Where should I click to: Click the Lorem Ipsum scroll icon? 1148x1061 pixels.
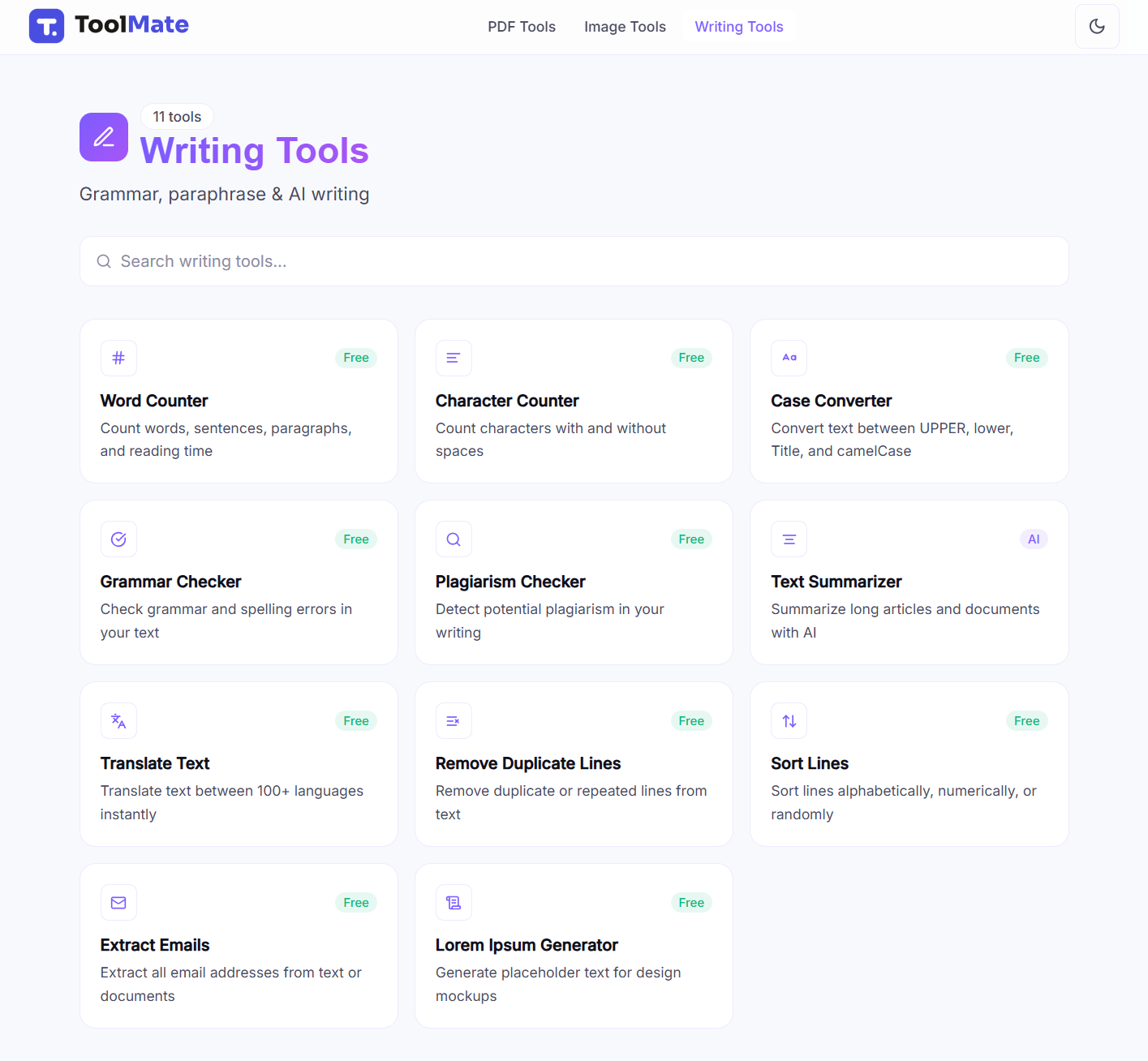click(454, 903)
